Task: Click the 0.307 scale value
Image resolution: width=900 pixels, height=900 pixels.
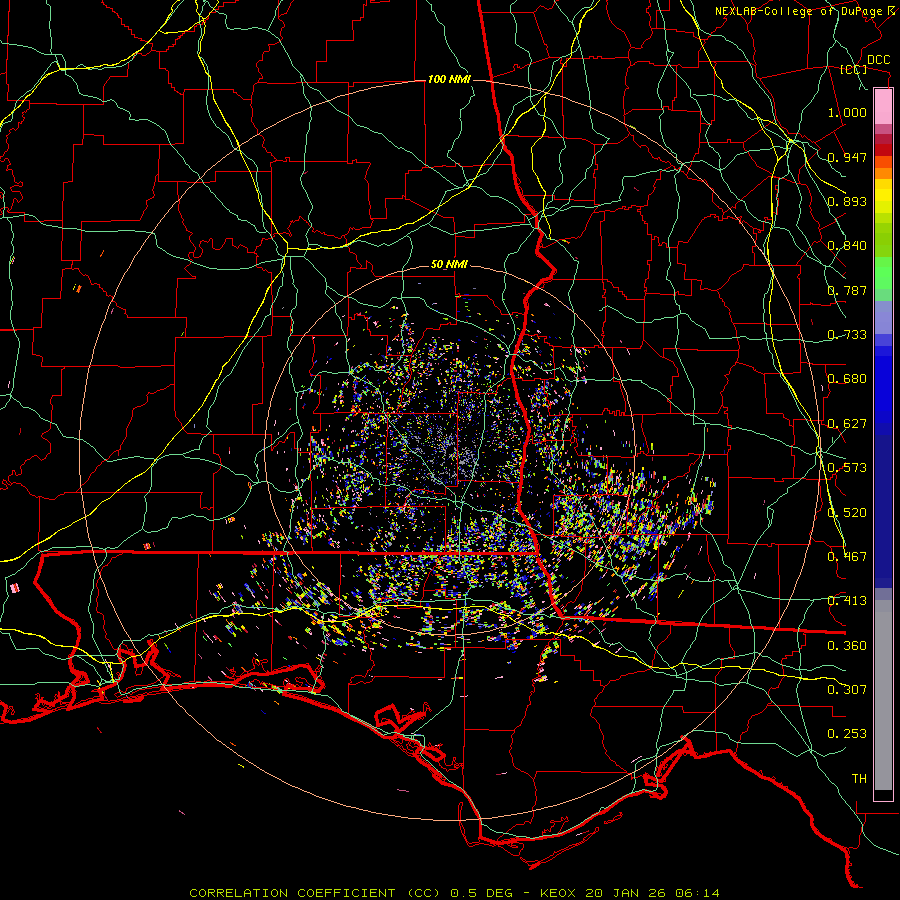Action: pos(847,690)
